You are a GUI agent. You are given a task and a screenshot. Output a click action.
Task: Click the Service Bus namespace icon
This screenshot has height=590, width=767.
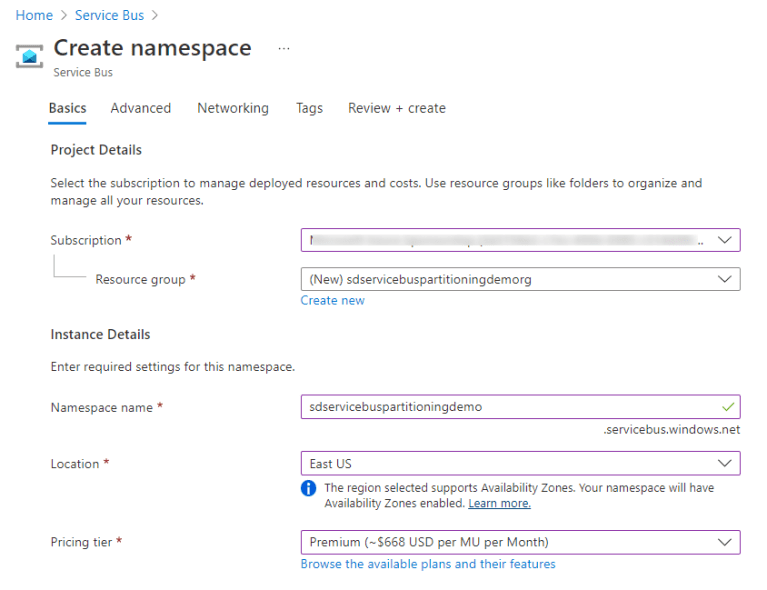pyautogui.click(x=29, y=56)
